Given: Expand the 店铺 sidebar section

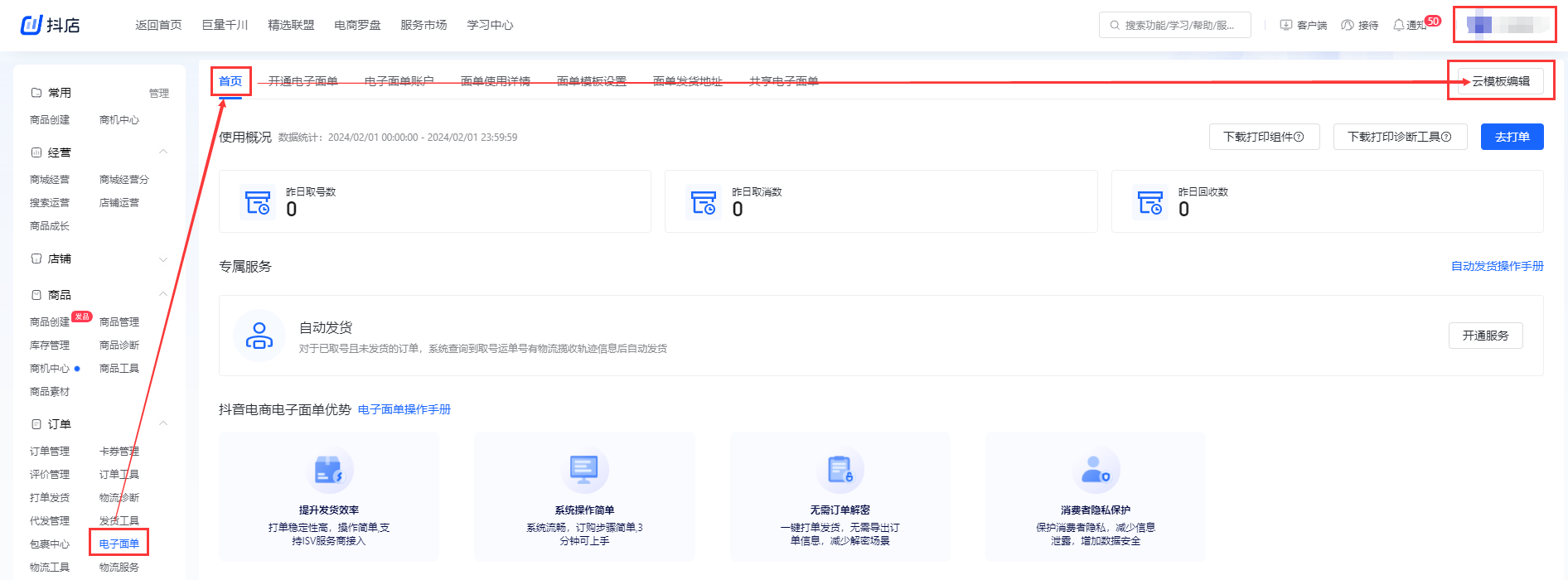Looking at the screenshot, I should coord(163,259).
